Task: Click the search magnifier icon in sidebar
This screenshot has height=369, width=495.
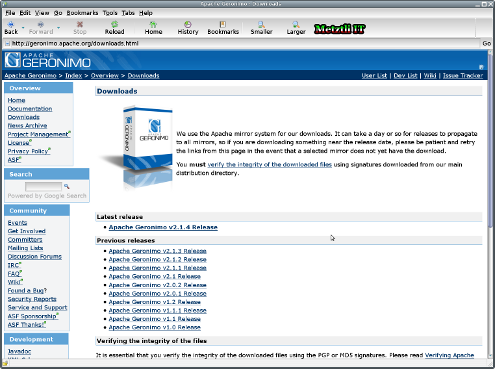Action: (x=67, y=186)
